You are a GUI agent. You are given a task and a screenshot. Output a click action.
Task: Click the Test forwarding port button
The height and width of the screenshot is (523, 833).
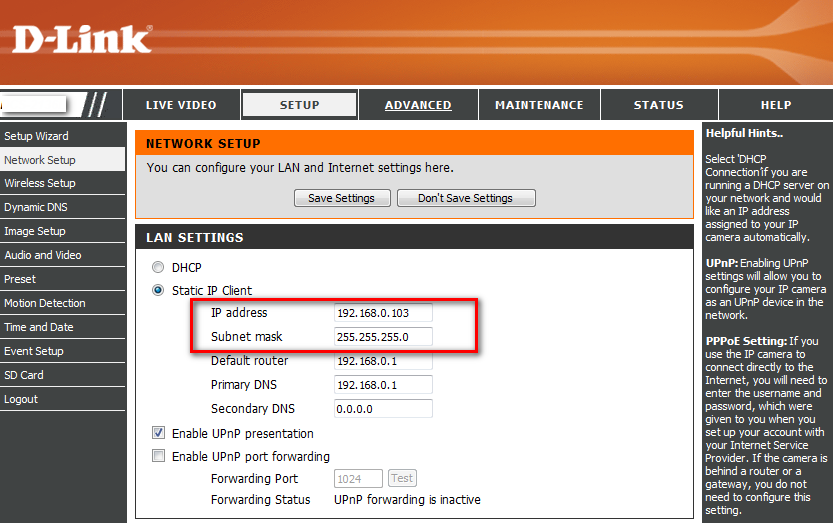(x=402, y=479)
